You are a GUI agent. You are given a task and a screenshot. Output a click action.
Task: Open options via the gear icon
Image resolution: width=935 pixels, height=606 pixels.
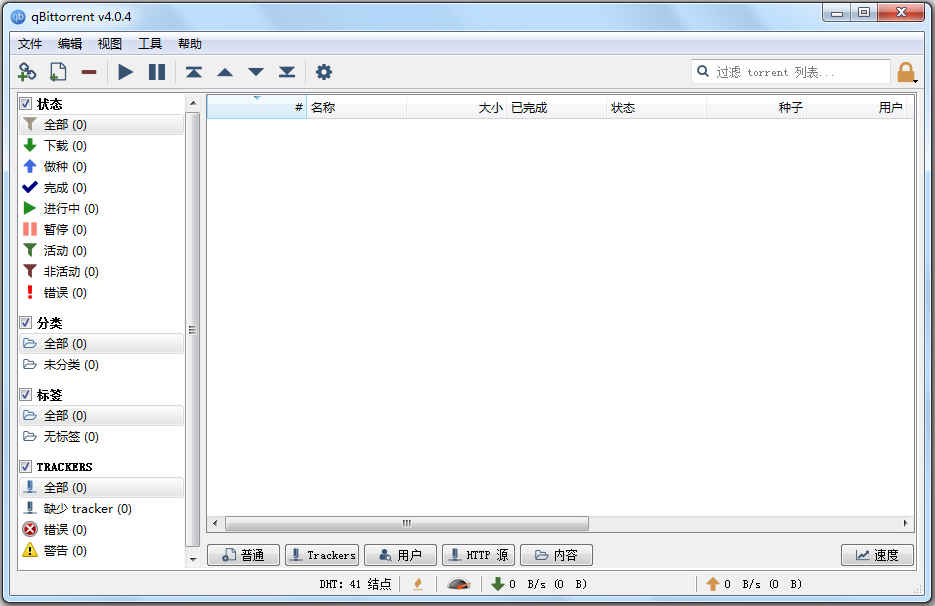(324, 72)
